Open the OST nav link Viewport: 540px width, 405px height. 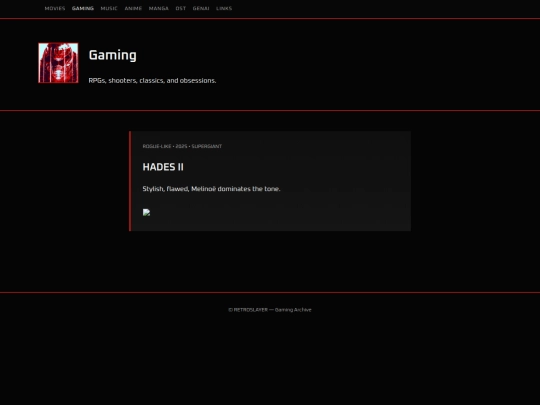point(180,8)
